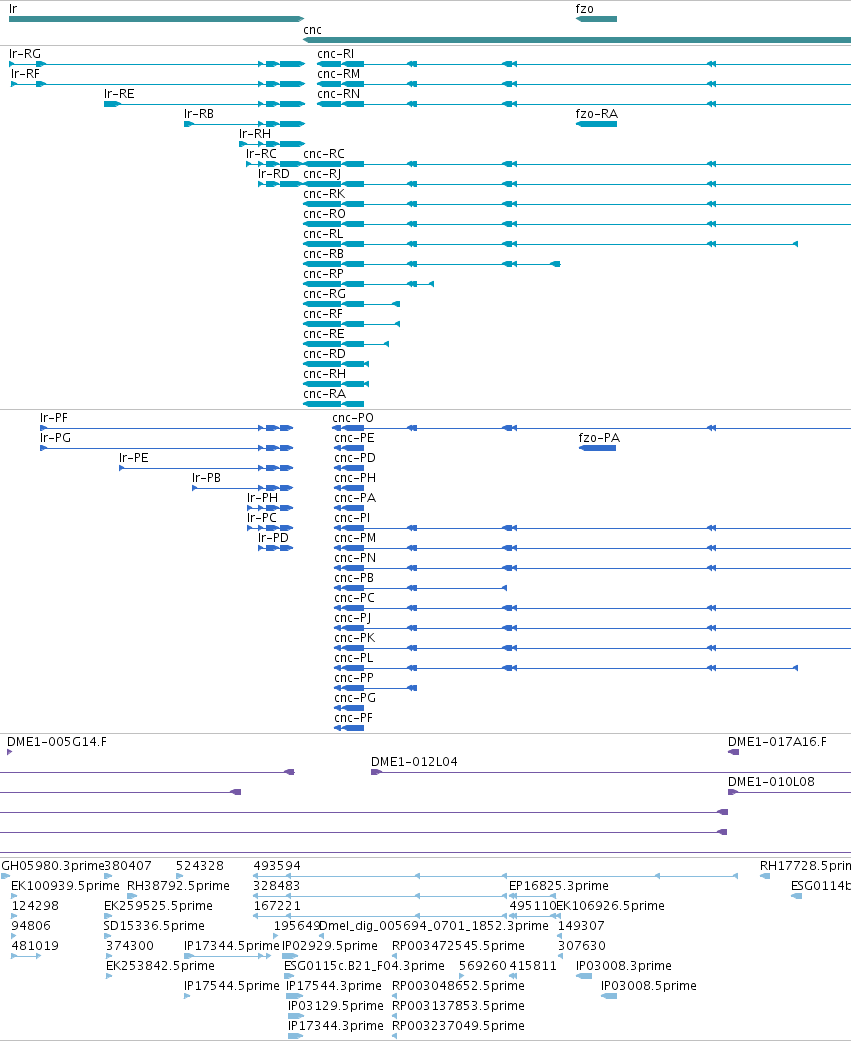Click the cnc-RG transcript label
Screen dimensions: 851x1041
click(x=325, y=293)
